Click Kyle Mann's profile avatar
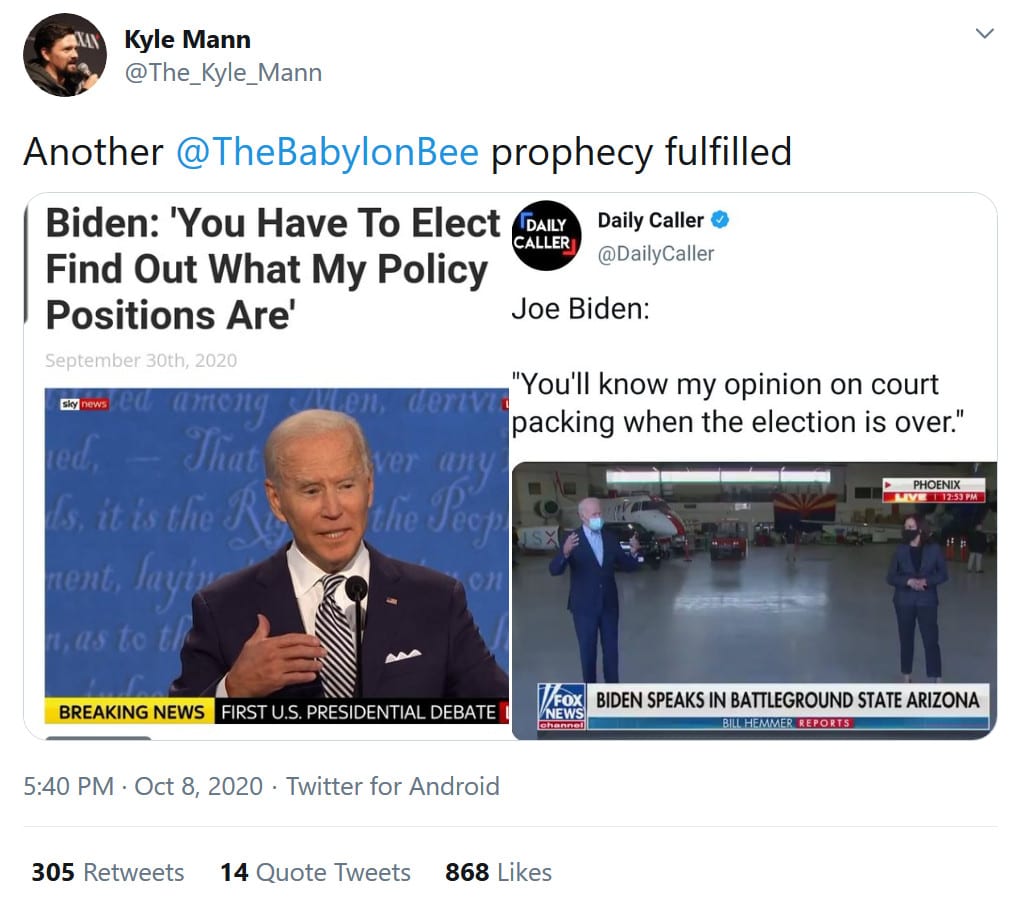 tap(65, 55)
